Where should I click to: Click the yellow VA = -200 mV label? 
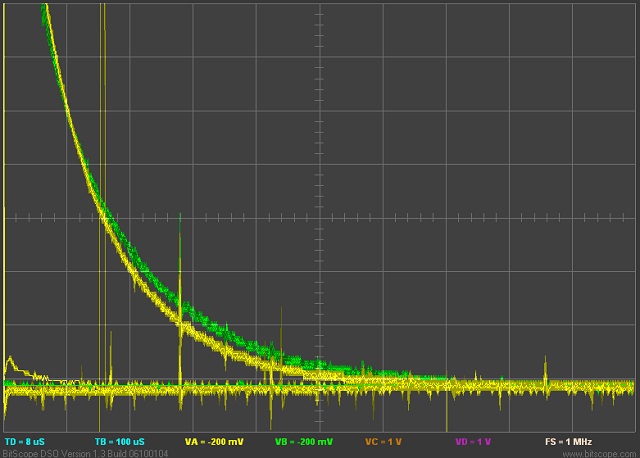[214, 441]
